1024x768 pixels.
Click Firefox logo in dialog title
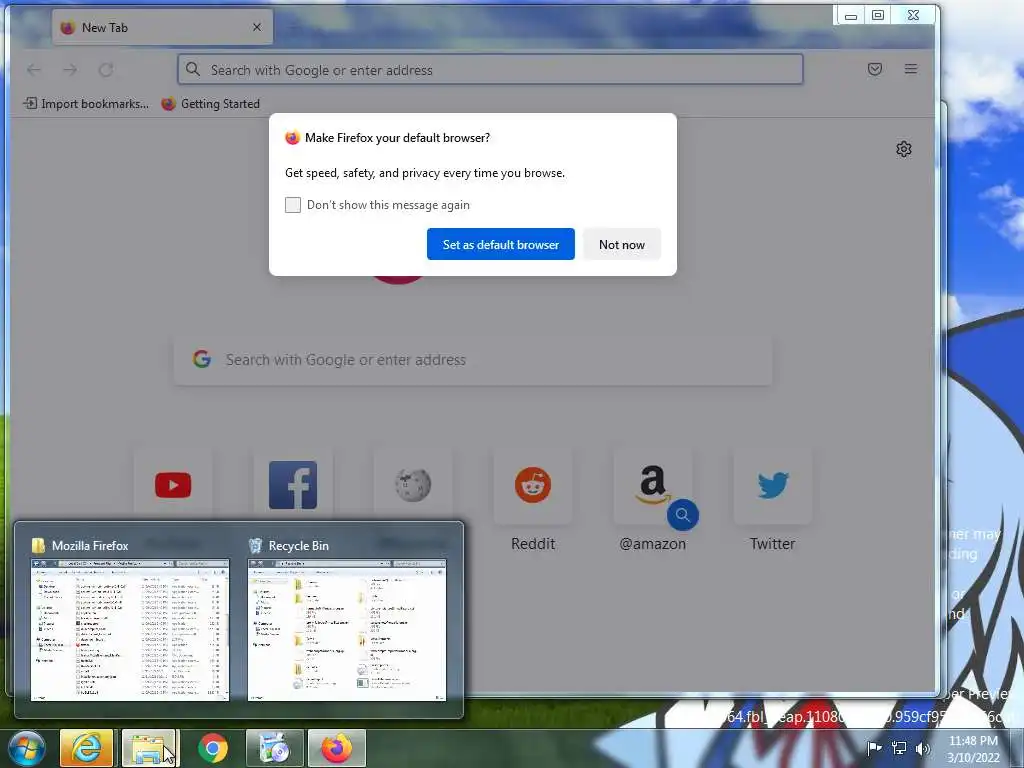tap(293, 138)
